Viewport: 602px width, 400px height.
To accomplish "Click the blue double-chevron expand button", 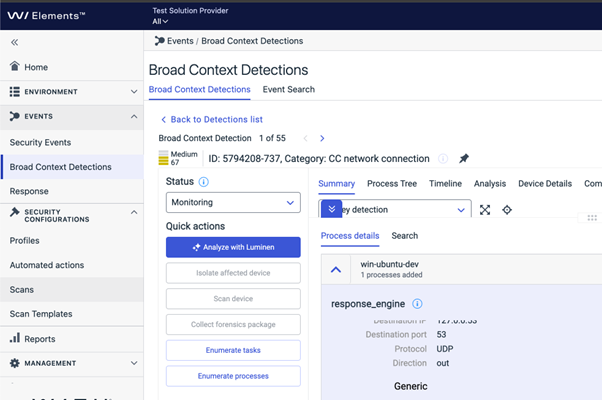I will [331, 209].
